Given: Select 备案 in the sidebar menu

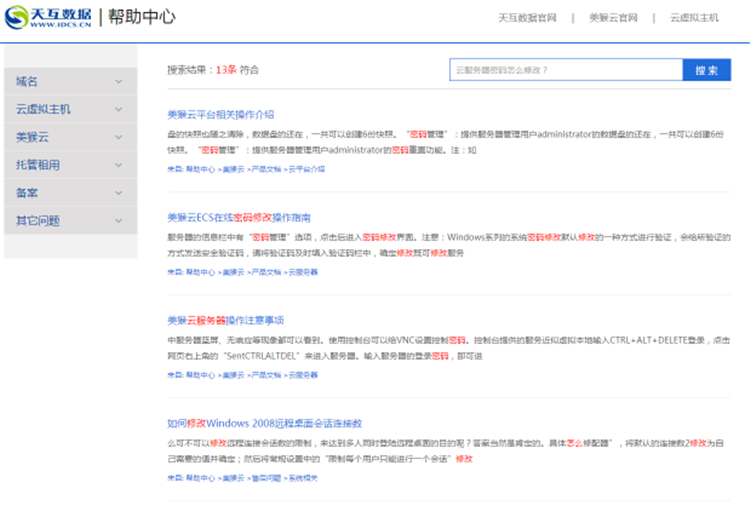Looking at the screenshot, I should coord(71,192).
